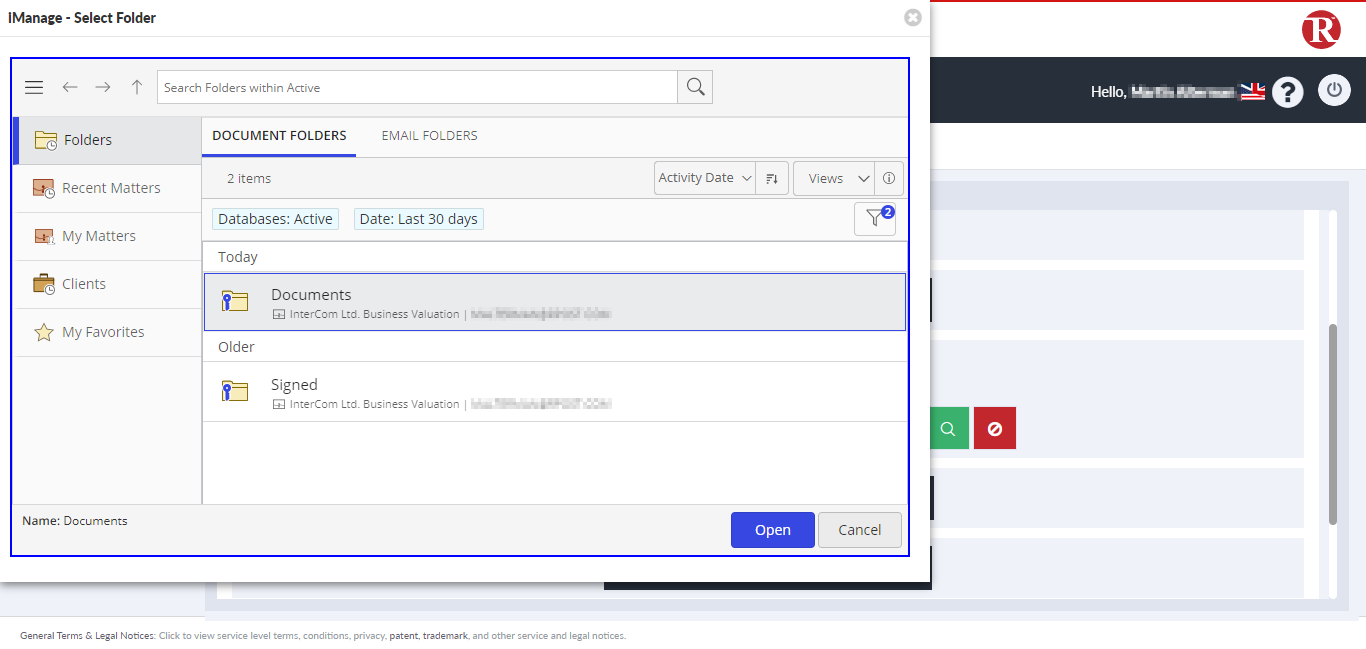This screenshot has height=649, width=1366.
Task: Click the magnifying glass search button
Action: [x=695, y=88]
